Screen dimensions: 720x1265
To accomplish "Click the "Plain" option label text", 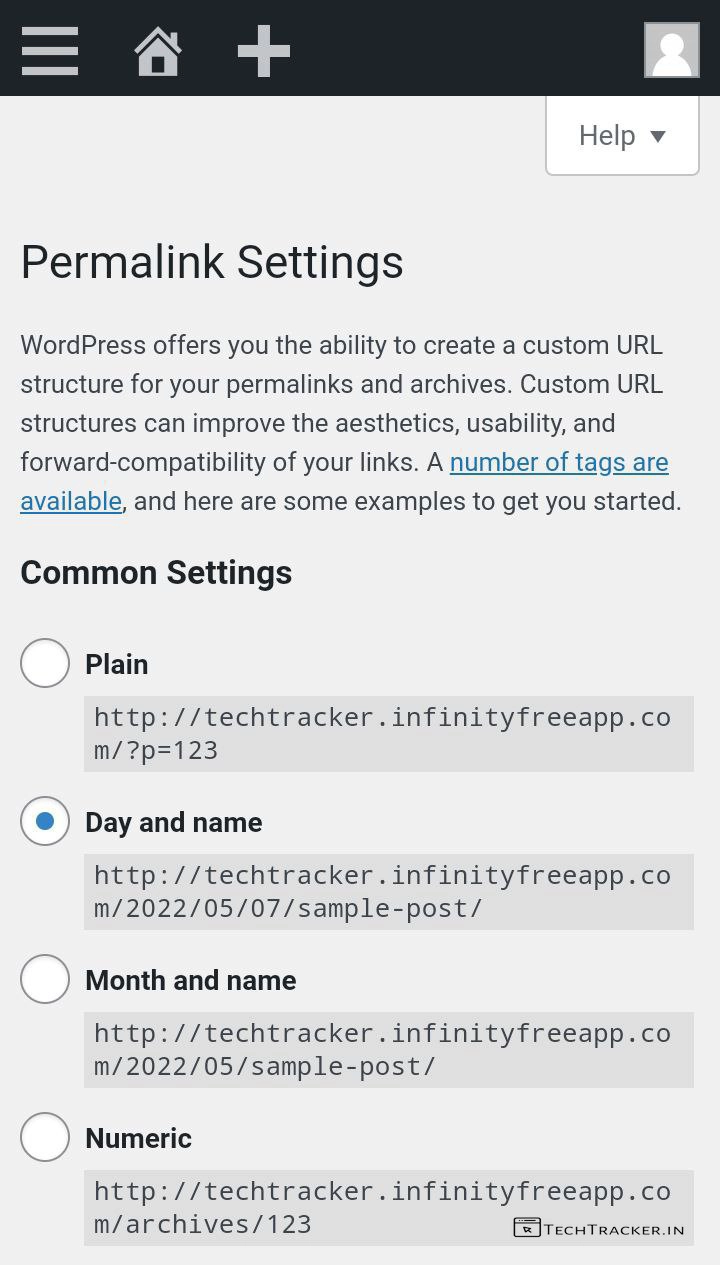I will (x=117, y=664).
